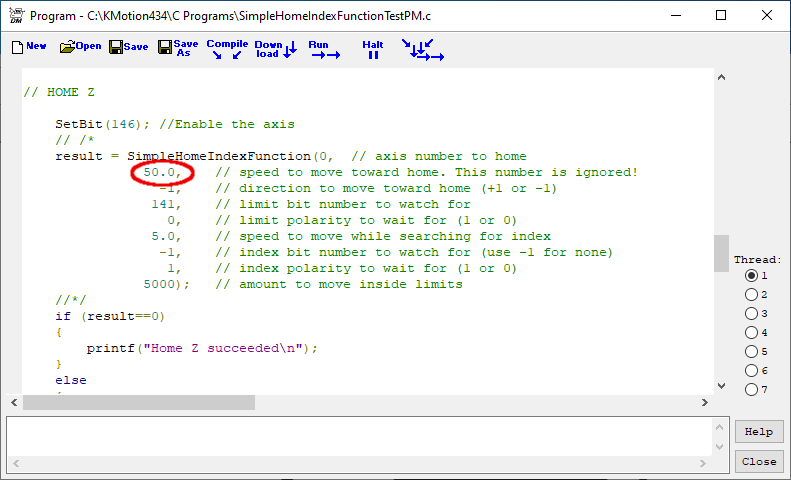Click the code editor's vertical scrollbar thumb

(x=720, y=253)
